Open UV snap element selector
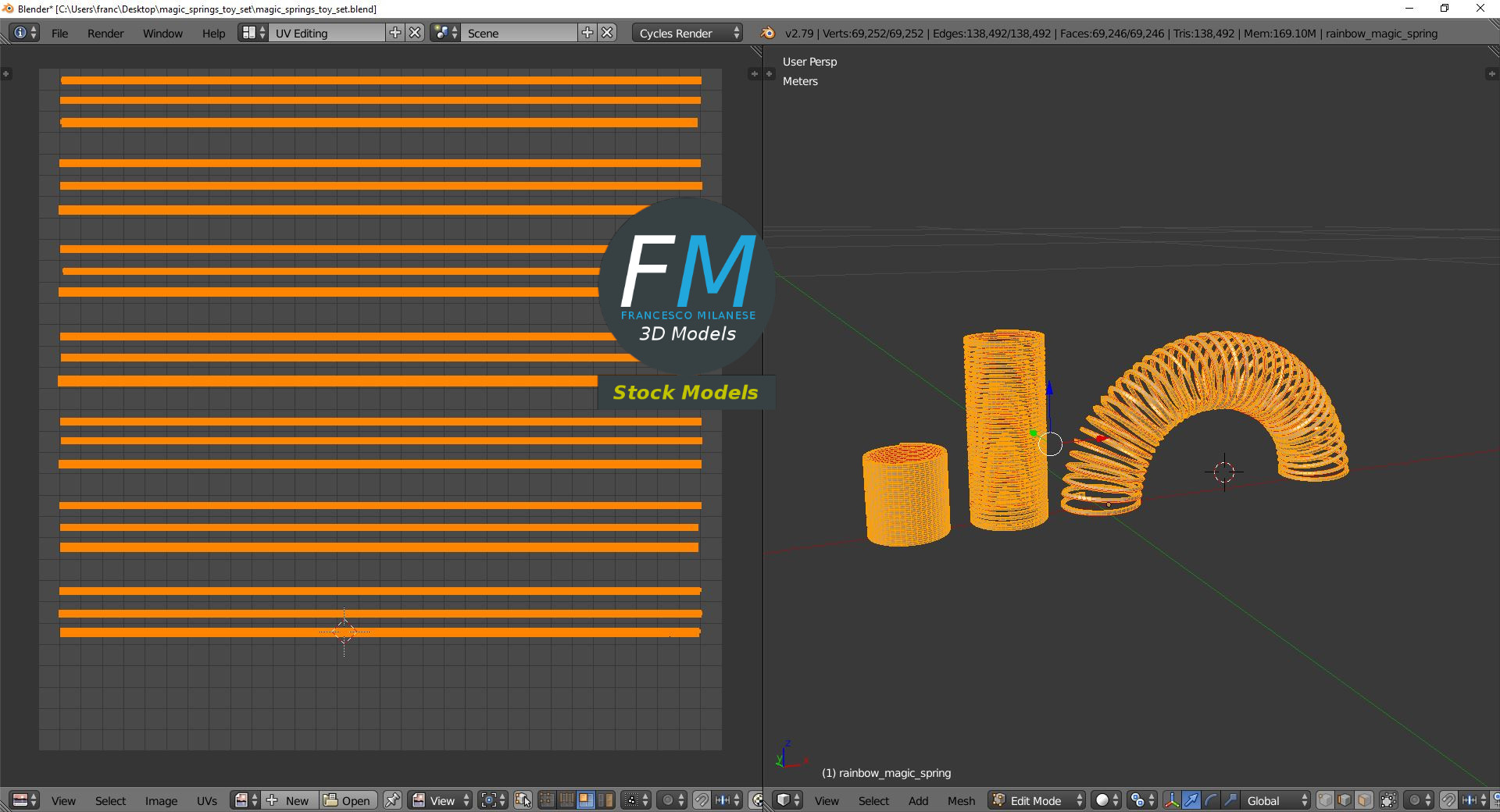Viewport: 1500px width, 812px height. (x=727, y=800)
